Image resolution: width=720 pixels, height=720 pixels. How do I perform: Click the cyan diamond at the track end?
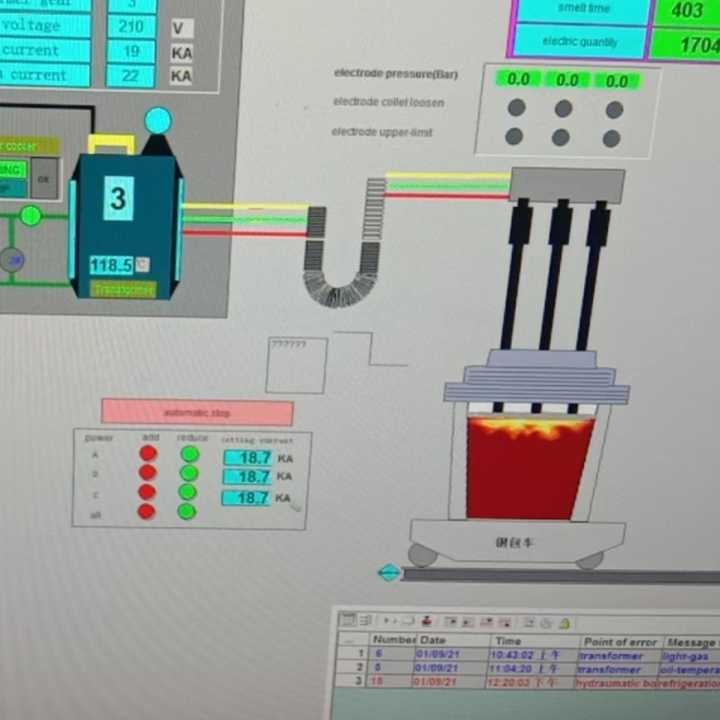click(x=389, y=573)
